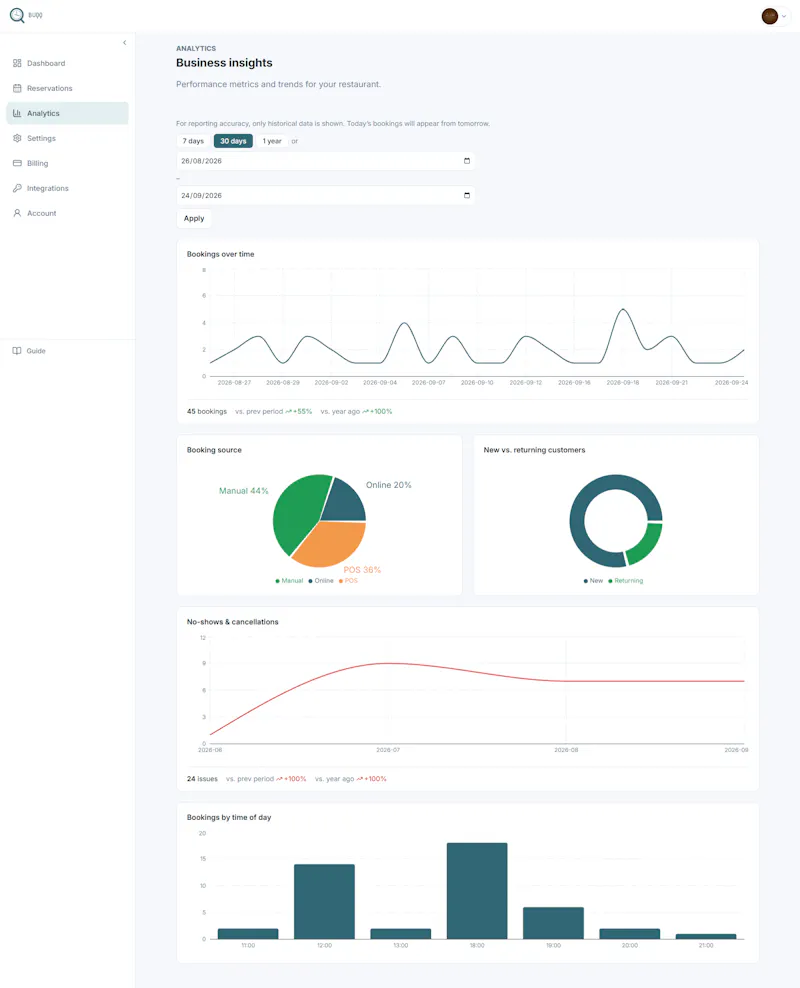The image size is (800, 988).
Task: Collapse the sidebar with the chevron
Action: [125, 43]
